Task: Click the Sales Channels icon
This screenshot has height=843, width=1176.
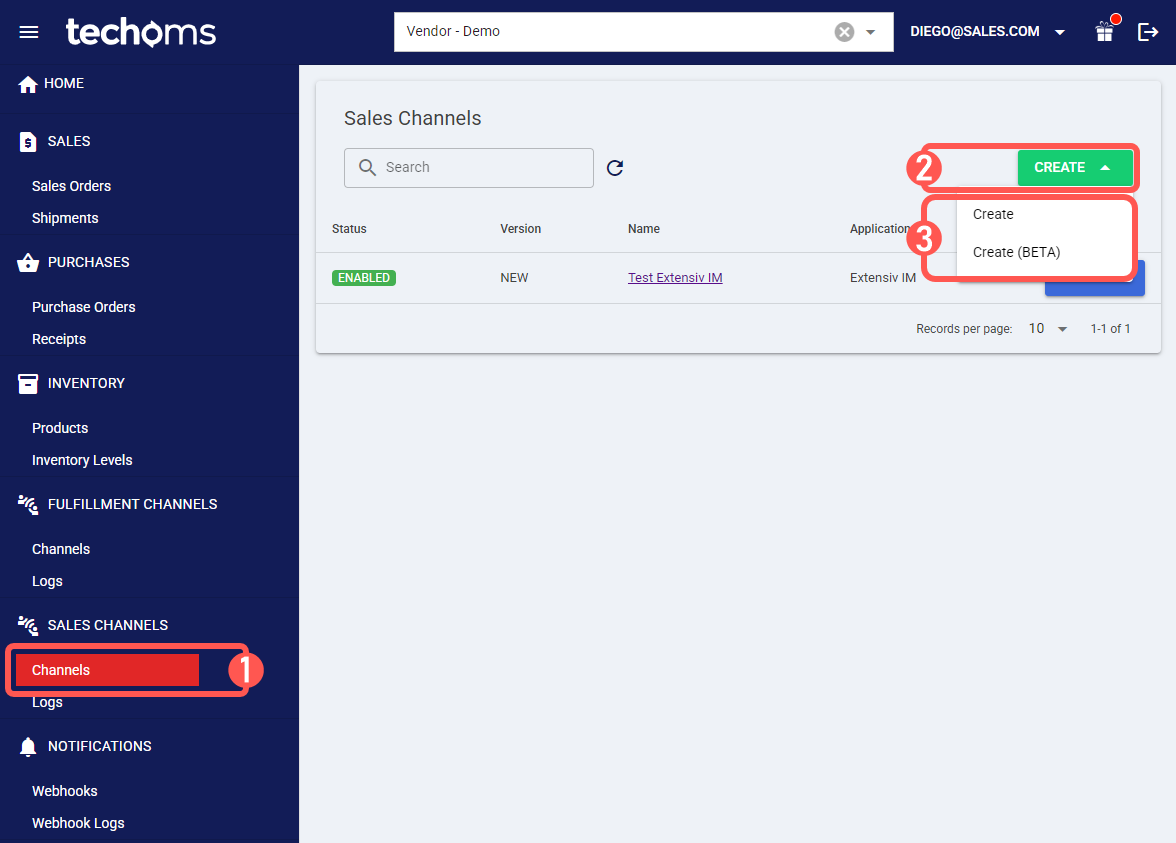Action: pyautogui.click(x=28, y=626)
